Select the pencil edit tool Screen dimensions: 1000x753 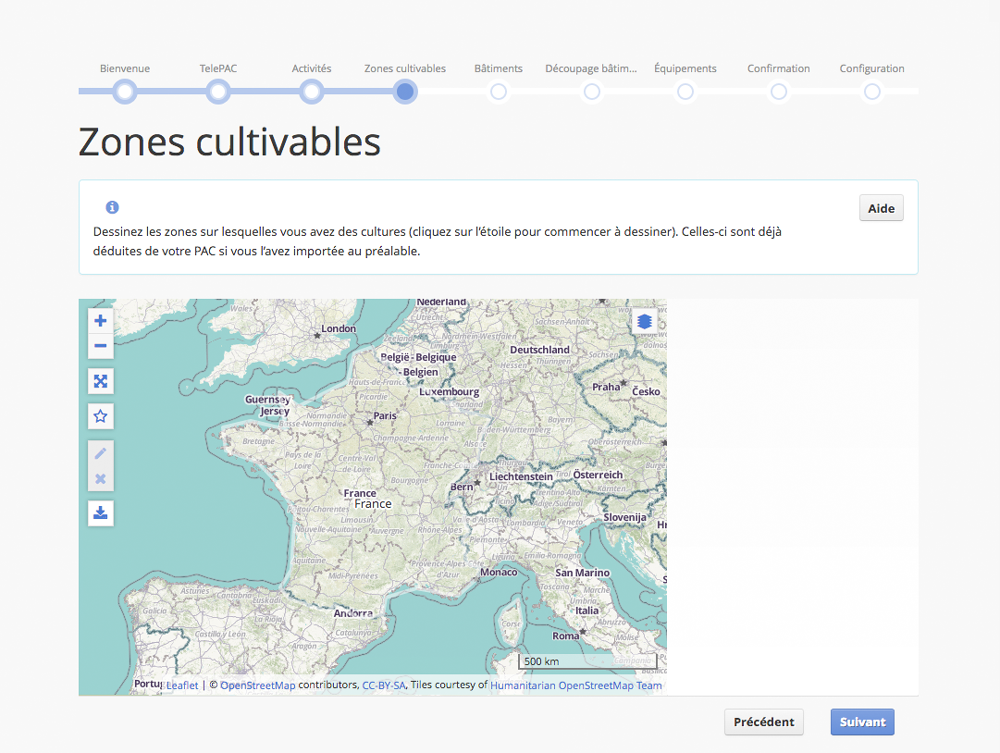click(x=100, y=453)
